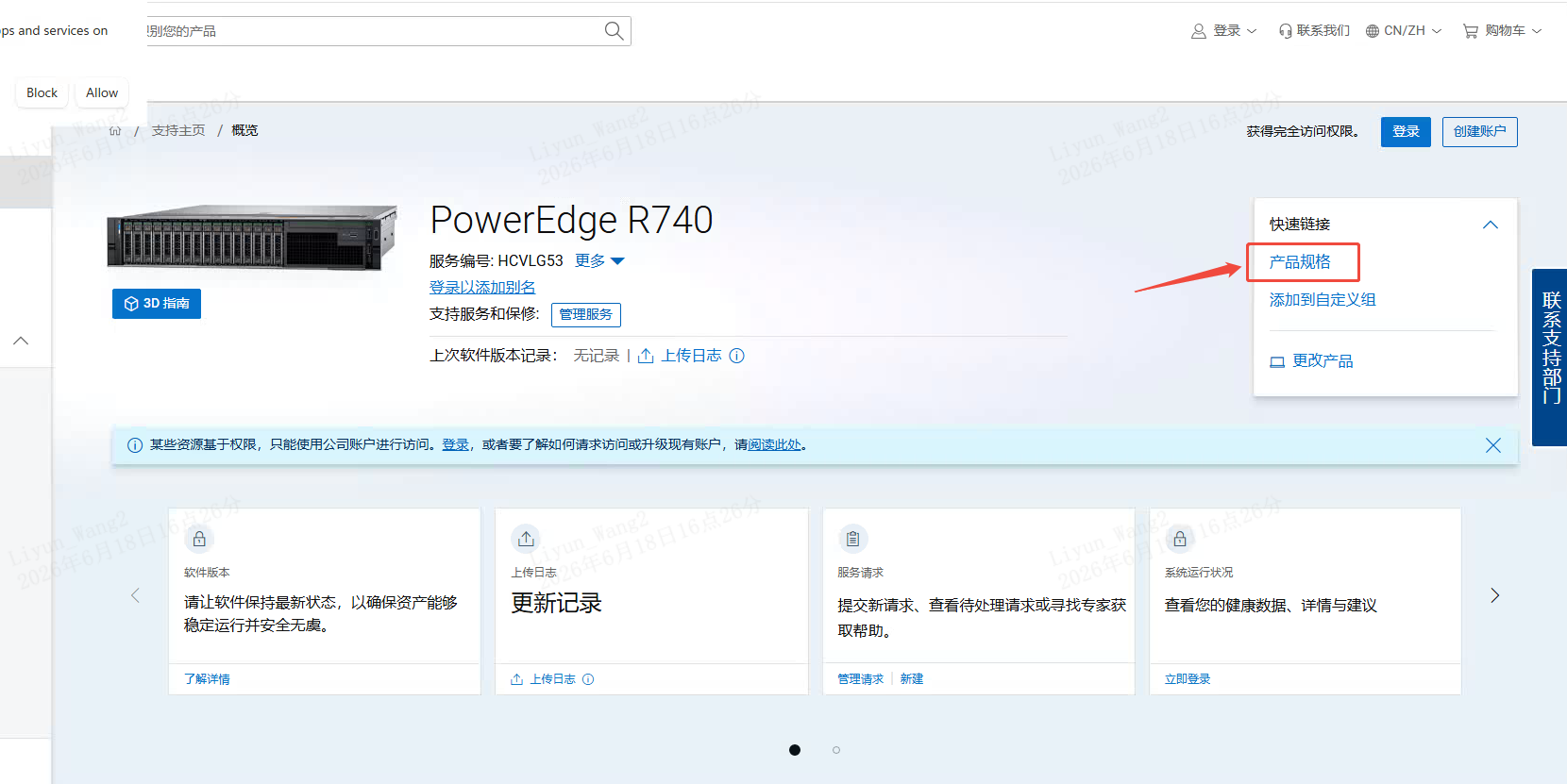This screenshot has width=1567, height=784.
Task: Open 添加到自定义组 quick link
Action: (x=1323, y=300)
